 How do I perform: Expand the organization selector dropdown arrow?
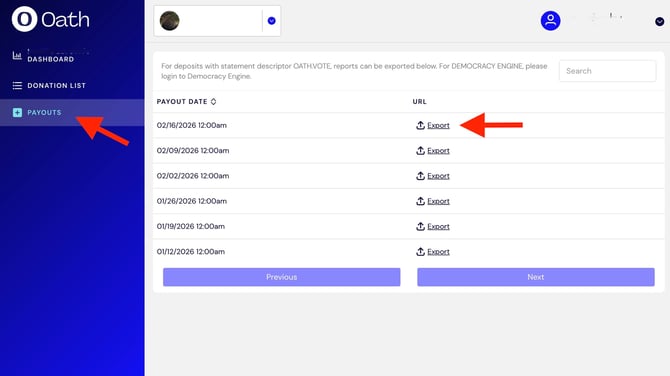[271, 21]
